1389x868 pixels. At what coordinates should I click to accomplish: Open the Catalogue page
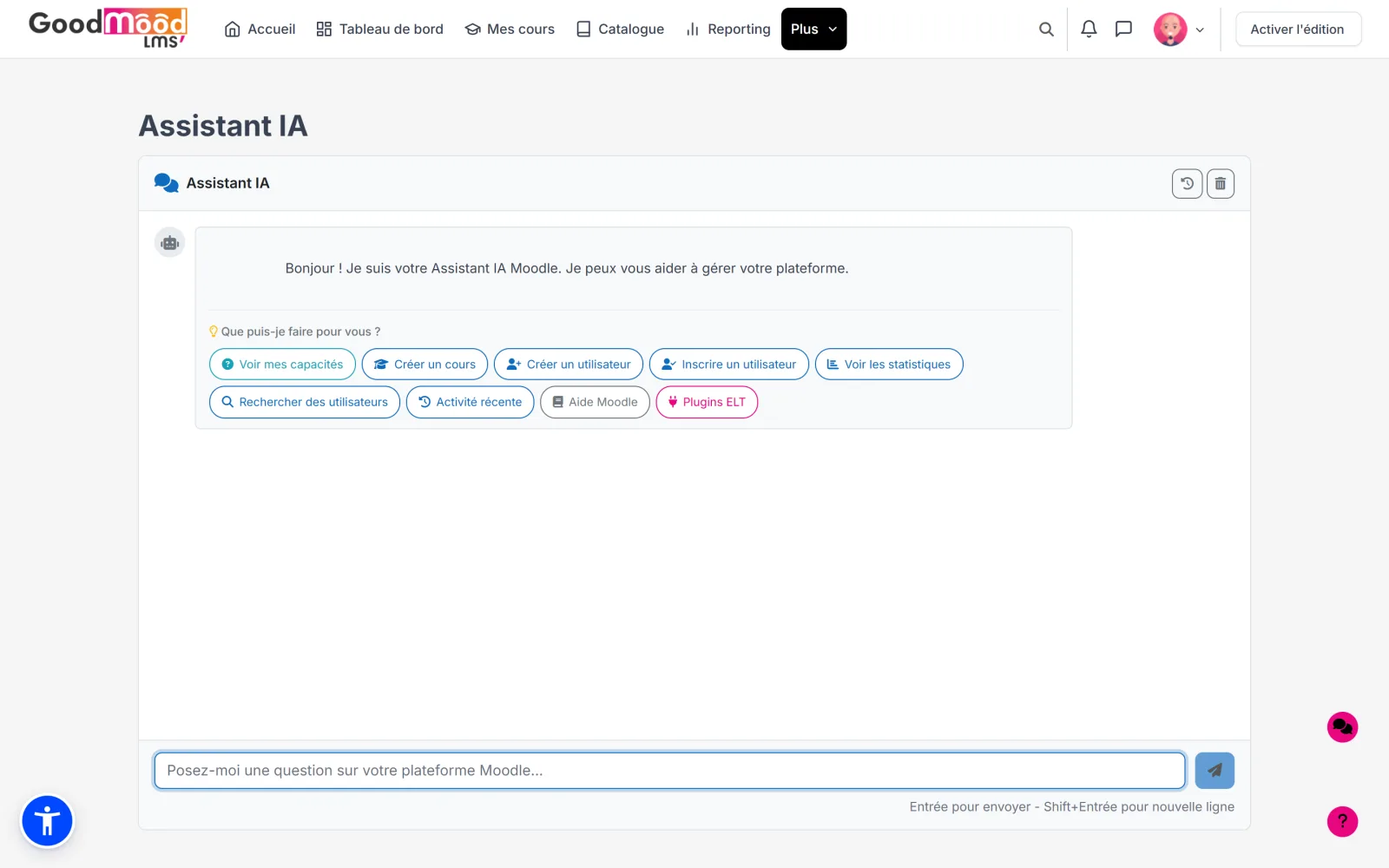tap(620, 30)
